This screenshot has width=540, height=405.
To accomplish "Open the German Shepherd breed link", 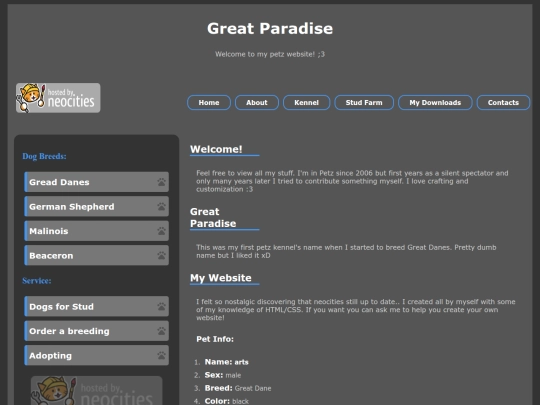I will (96, 206).
